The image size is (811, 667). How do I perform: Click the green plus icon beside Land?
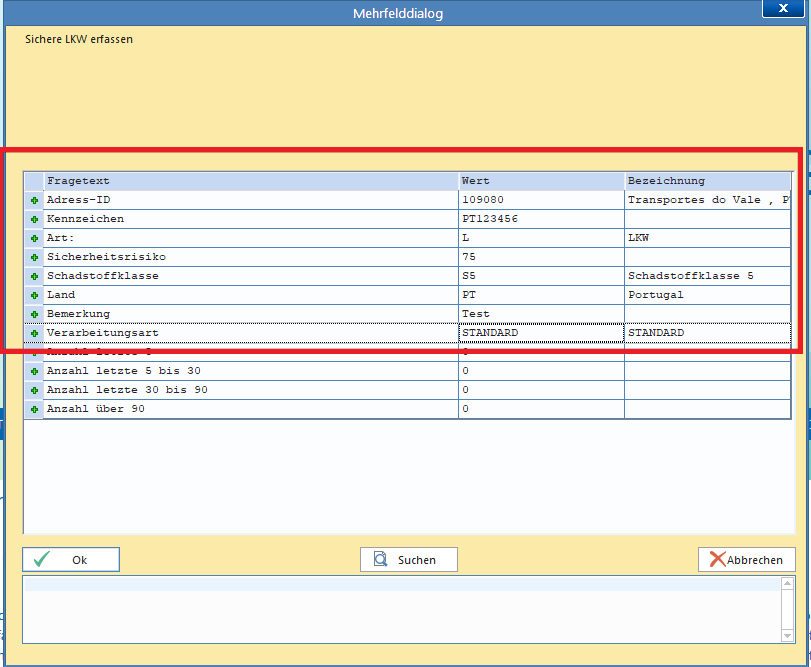click(x=35, y=295)
